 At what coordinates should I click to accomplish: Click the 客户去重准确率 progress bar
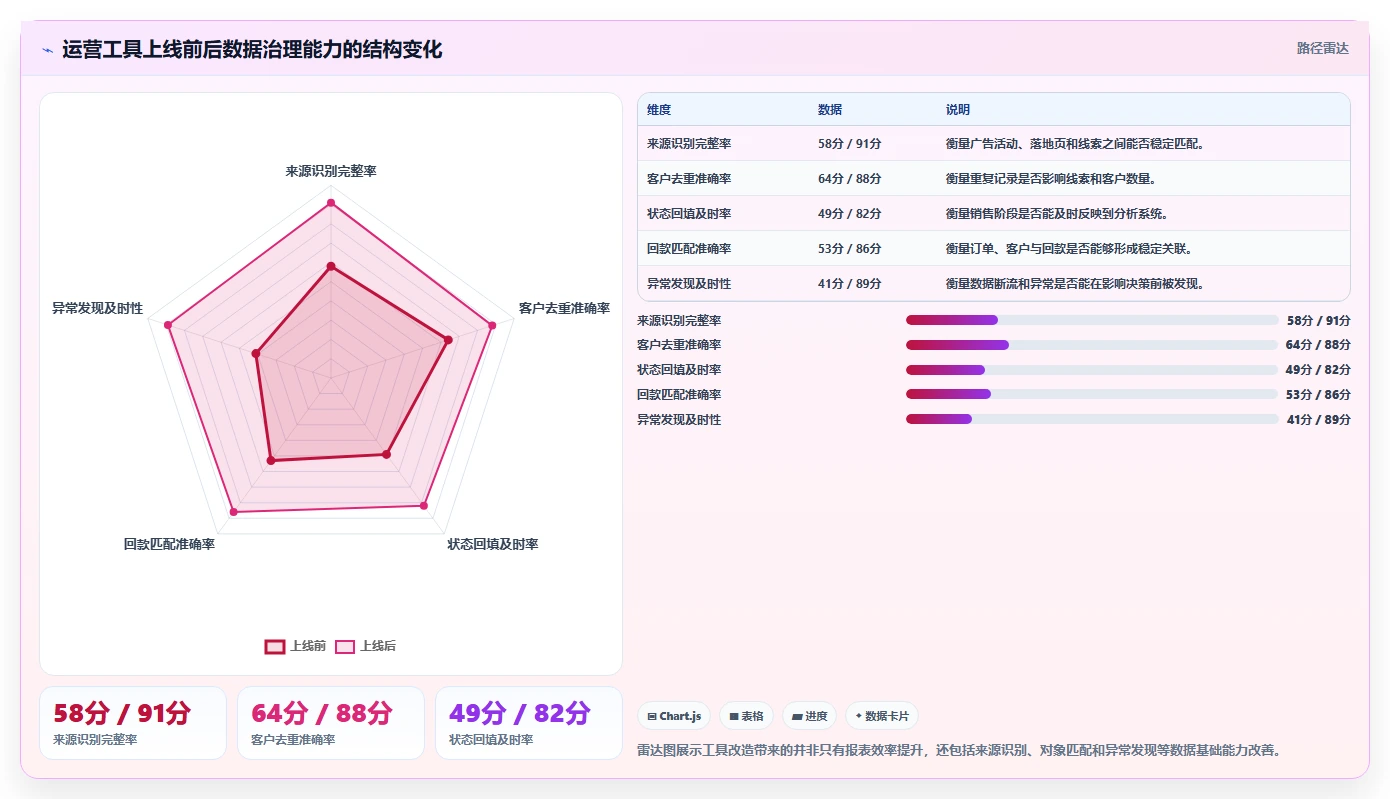pyautogui.click(x=1092, y=345)
